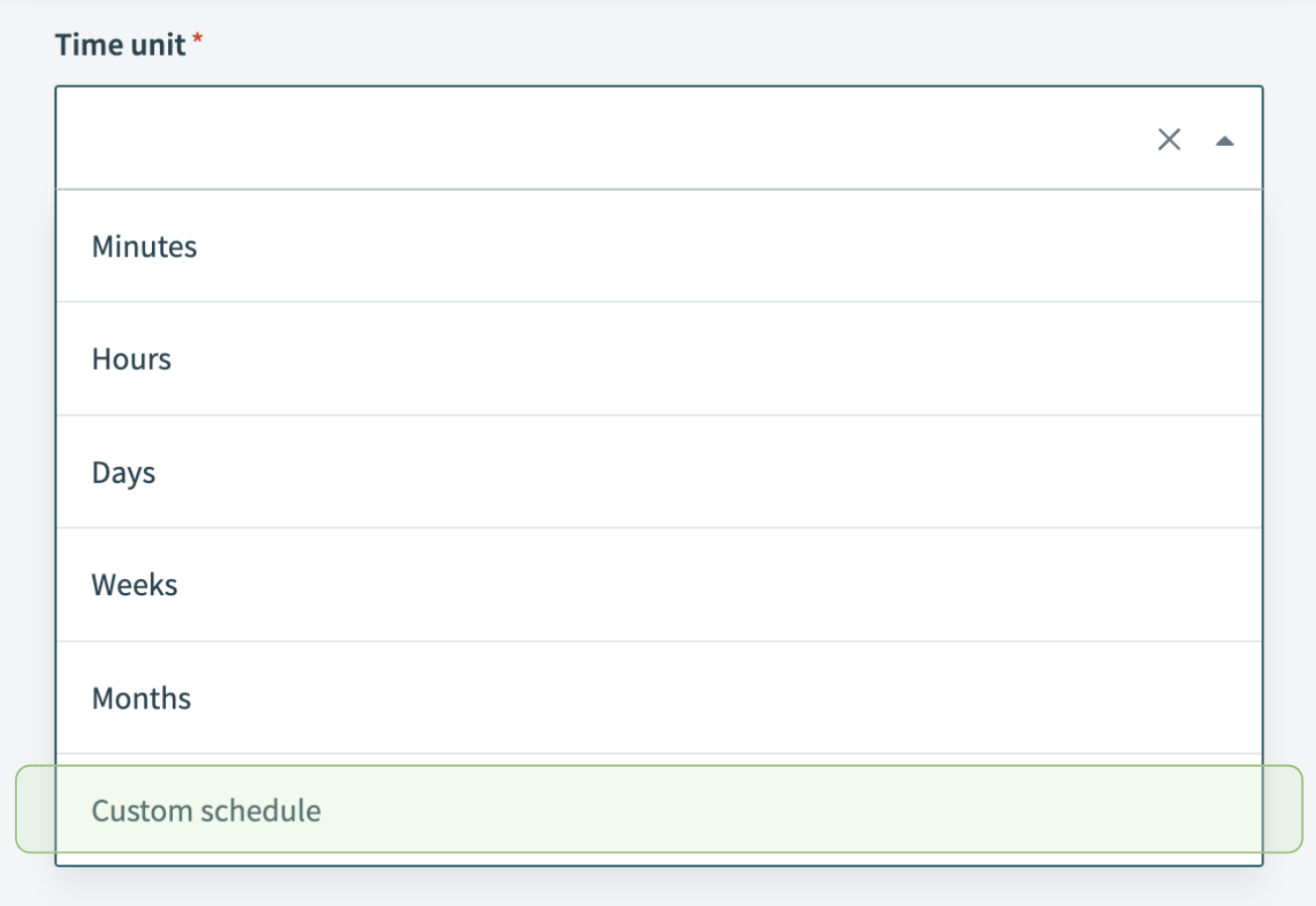Pick Weeks as the time unit
Screen dimensions: 1316x906
click(x=134, y=585)
